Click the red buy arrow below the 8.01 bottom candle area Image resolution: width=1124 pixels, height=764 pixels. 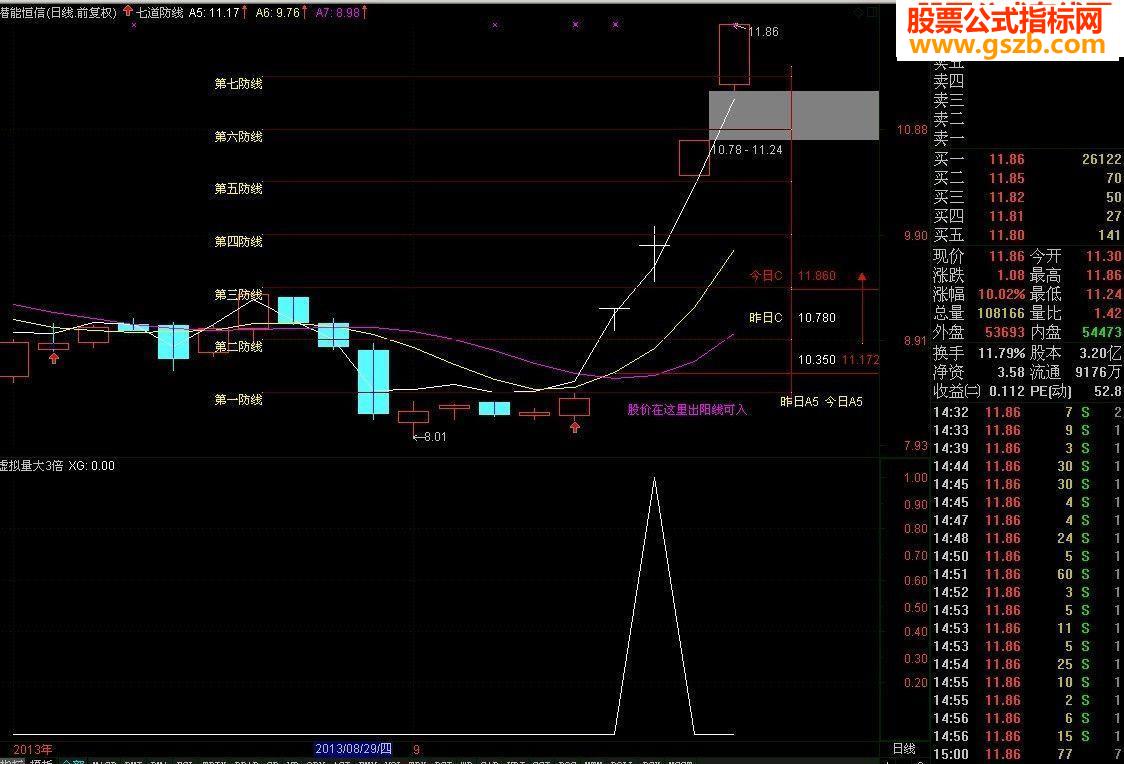pos(575,427)
